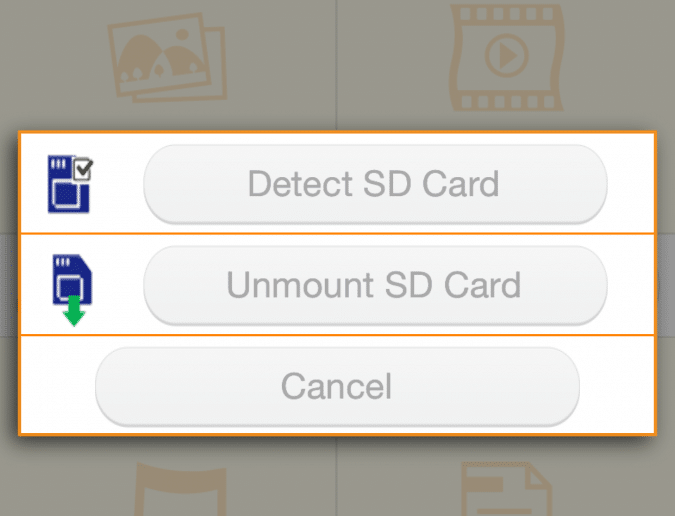Select the Detect SD Card menu row
675x516 pixels.
(337, 183)
